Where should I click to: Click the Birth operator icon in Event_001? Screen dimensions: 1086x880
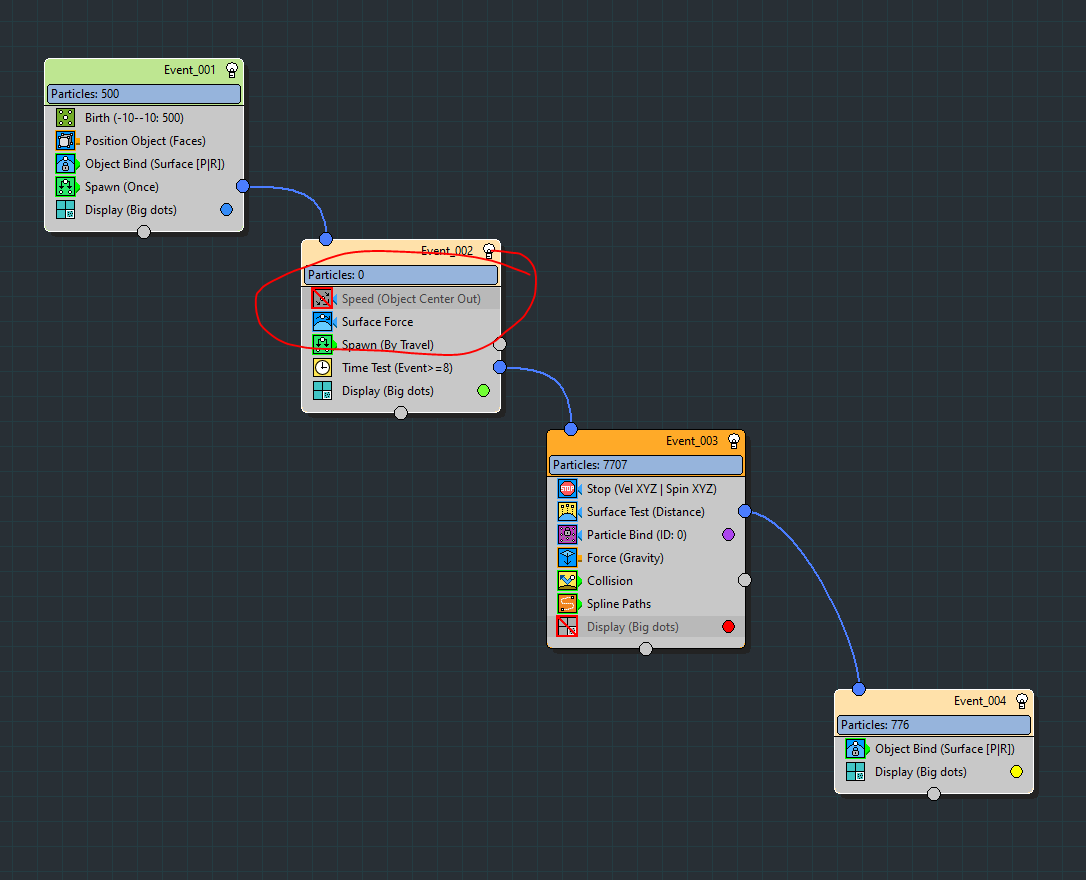coord(66,118)
